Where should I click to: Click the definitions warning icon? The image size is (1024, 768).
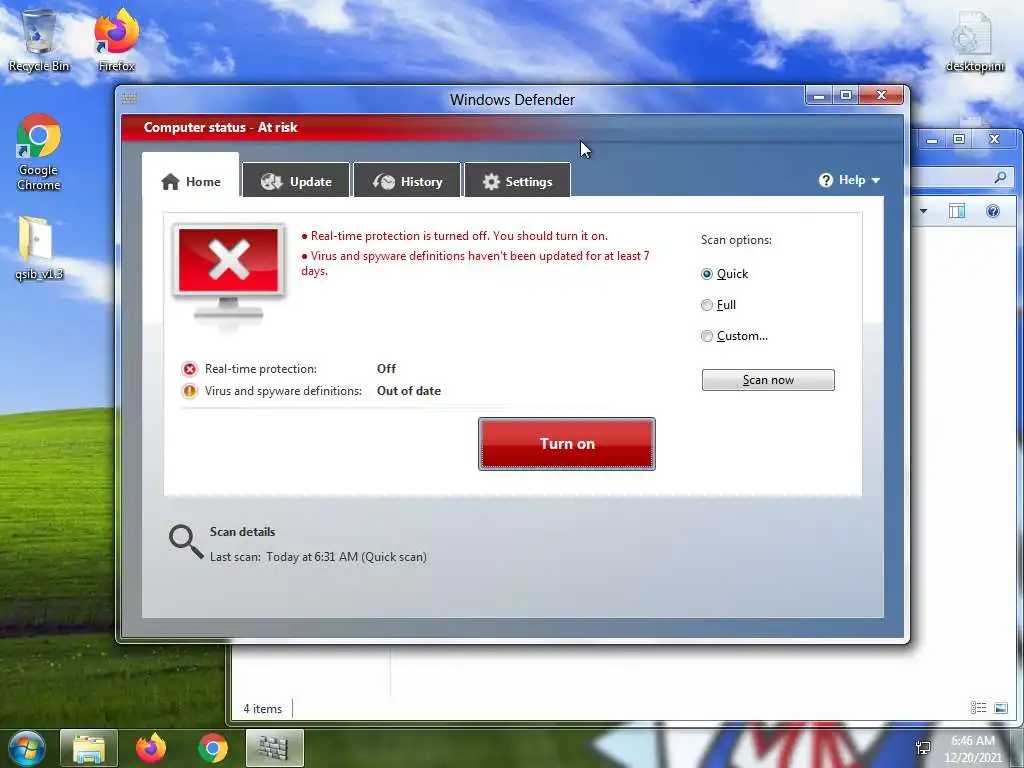(x=189, y=391)
